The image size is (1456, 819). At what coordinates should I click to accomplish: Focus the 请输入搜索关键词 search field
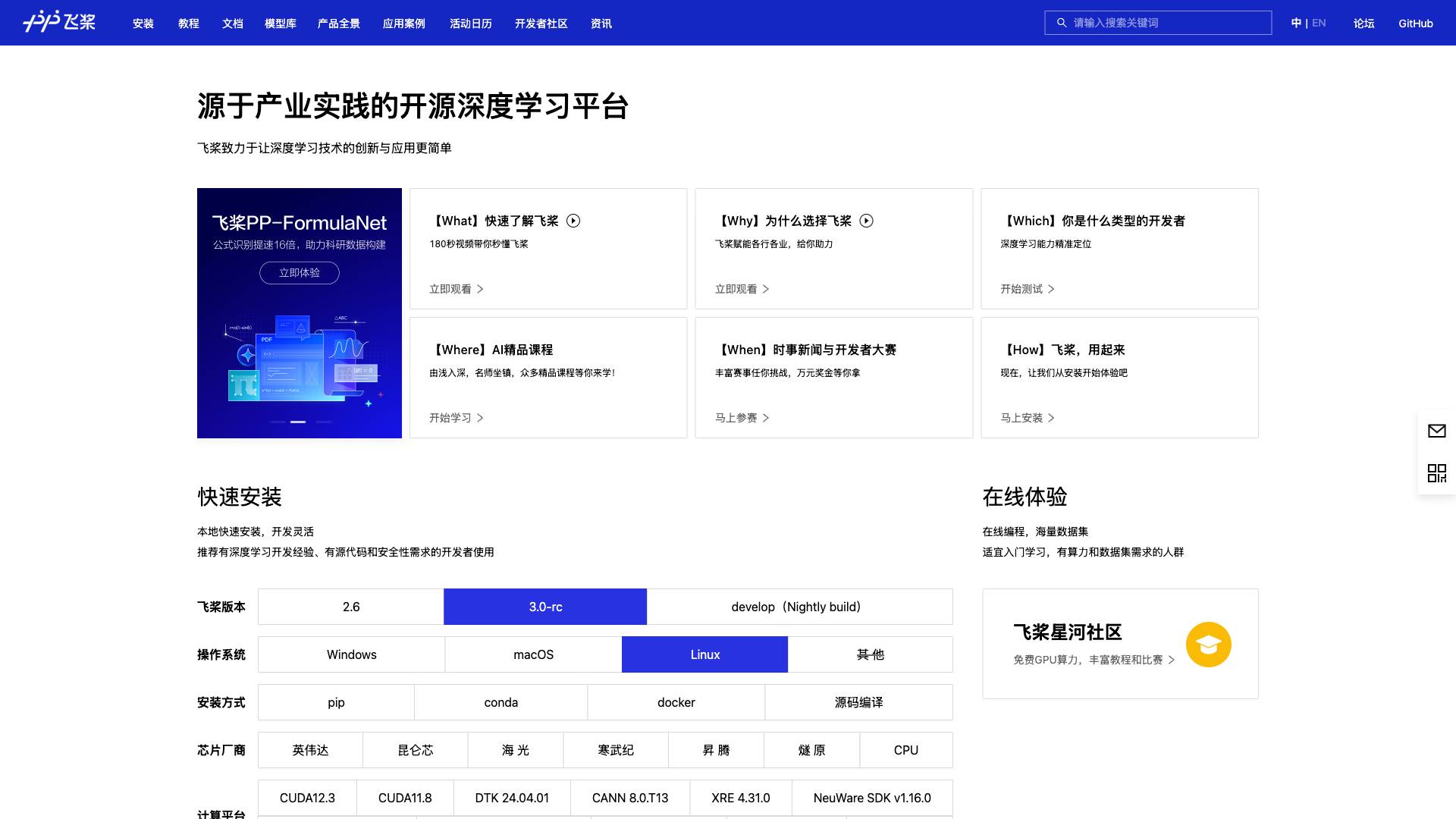click(x=1158, y=23)
